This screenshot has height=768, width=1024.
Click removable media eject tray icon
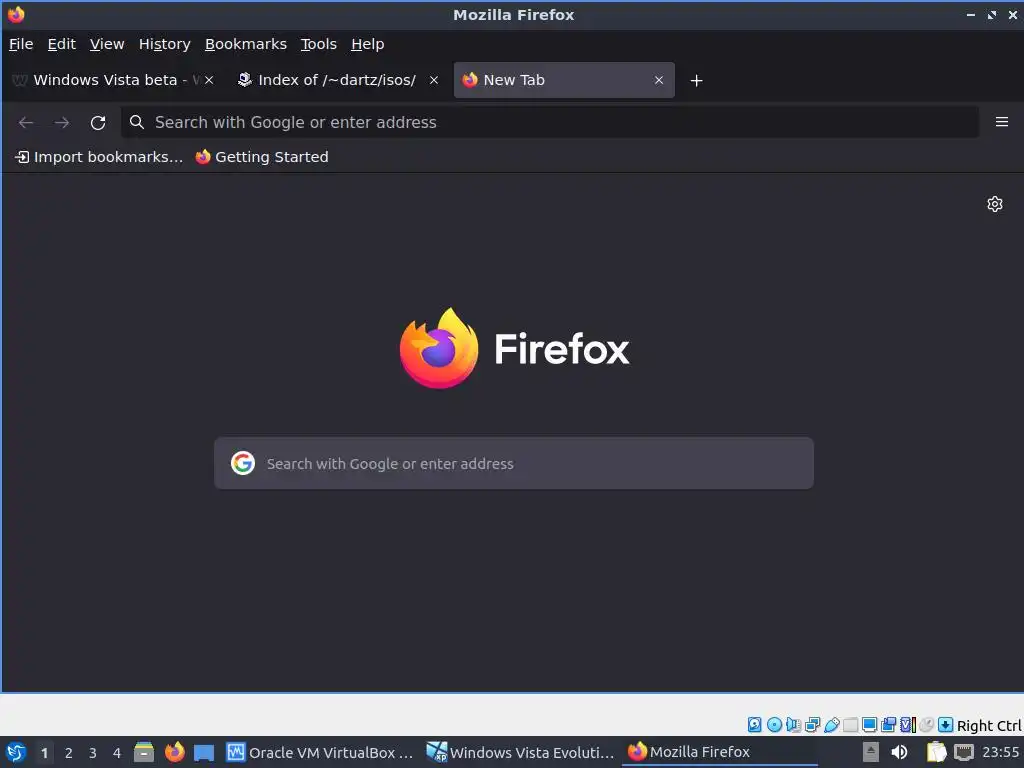point(870,752)
